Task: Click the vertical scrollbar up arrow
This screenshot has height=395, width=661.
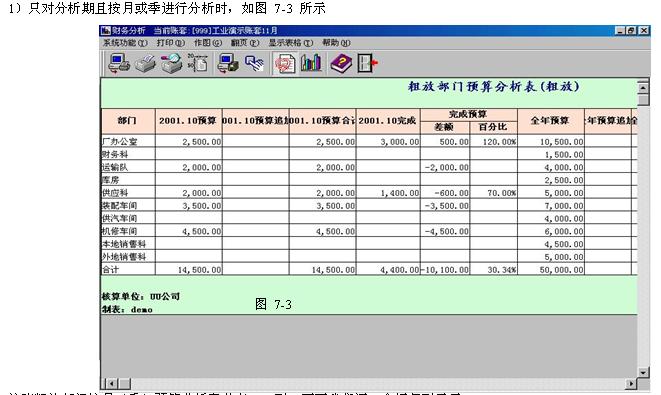Action: tap(643, 87)
